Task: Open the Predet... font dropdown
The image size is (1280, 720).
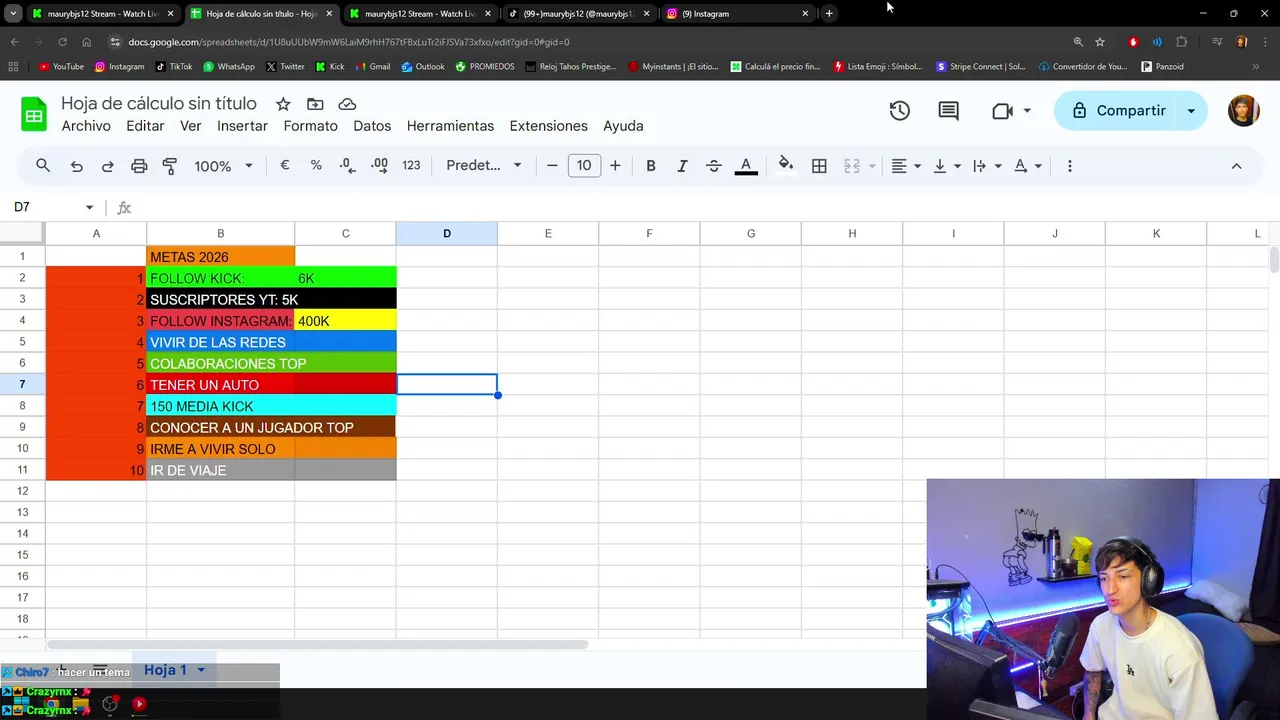Action: 484,166
